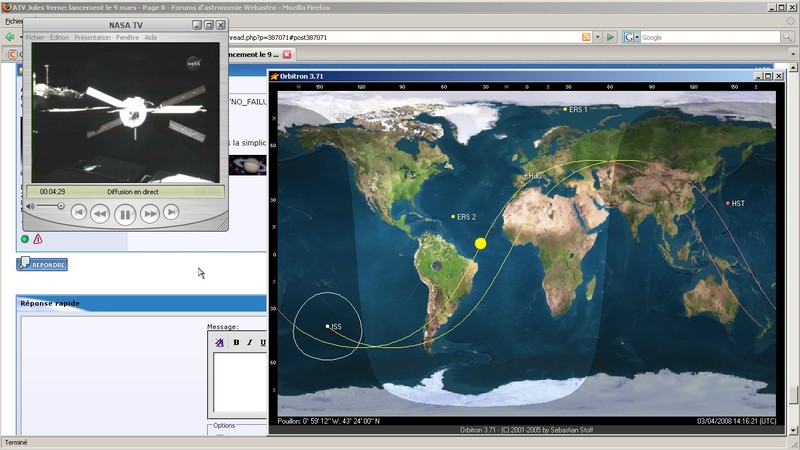Click the Firefox back arrow button

[10, 37]
